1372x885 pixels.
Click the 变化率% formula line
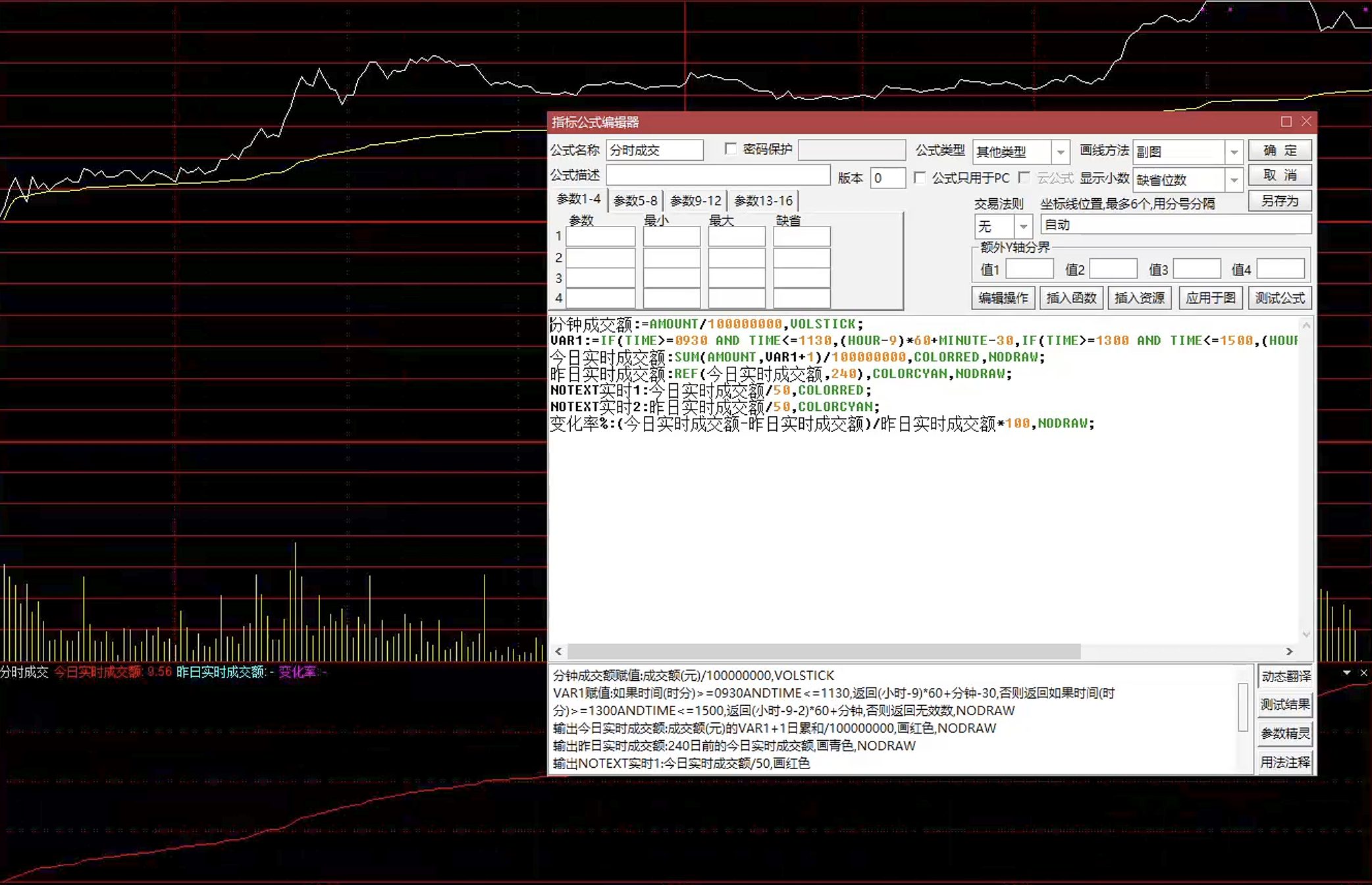click(x=822, y=423)
